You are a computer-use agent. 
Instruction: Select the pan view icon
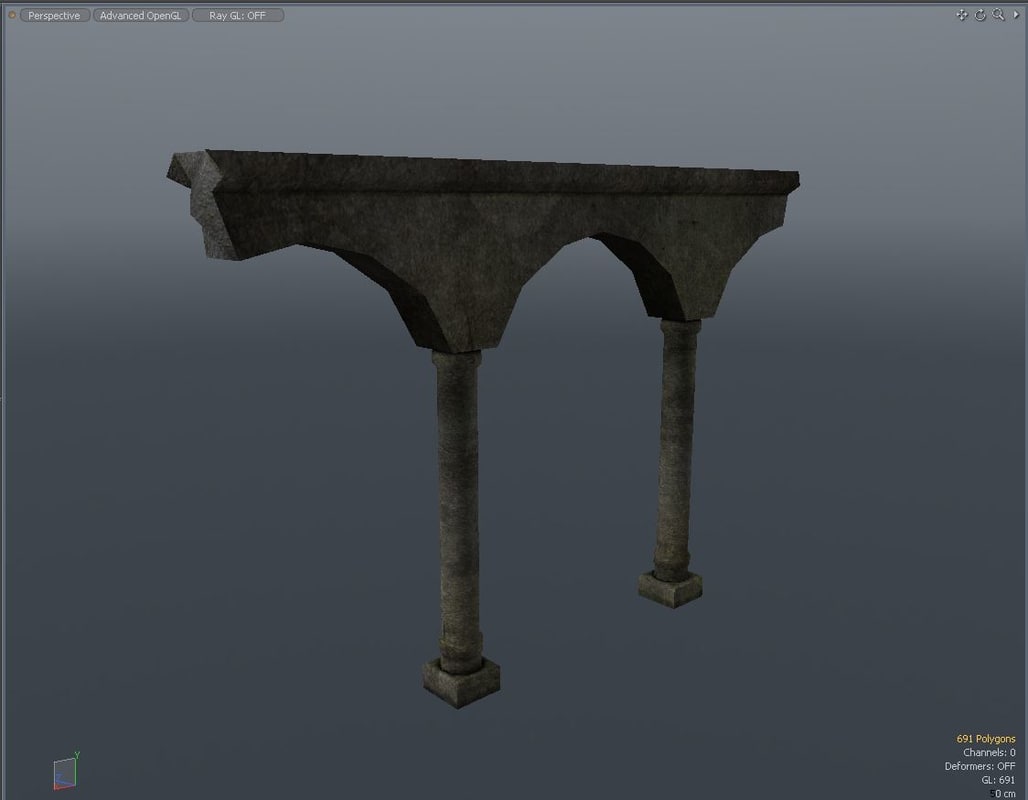[961, 13]
